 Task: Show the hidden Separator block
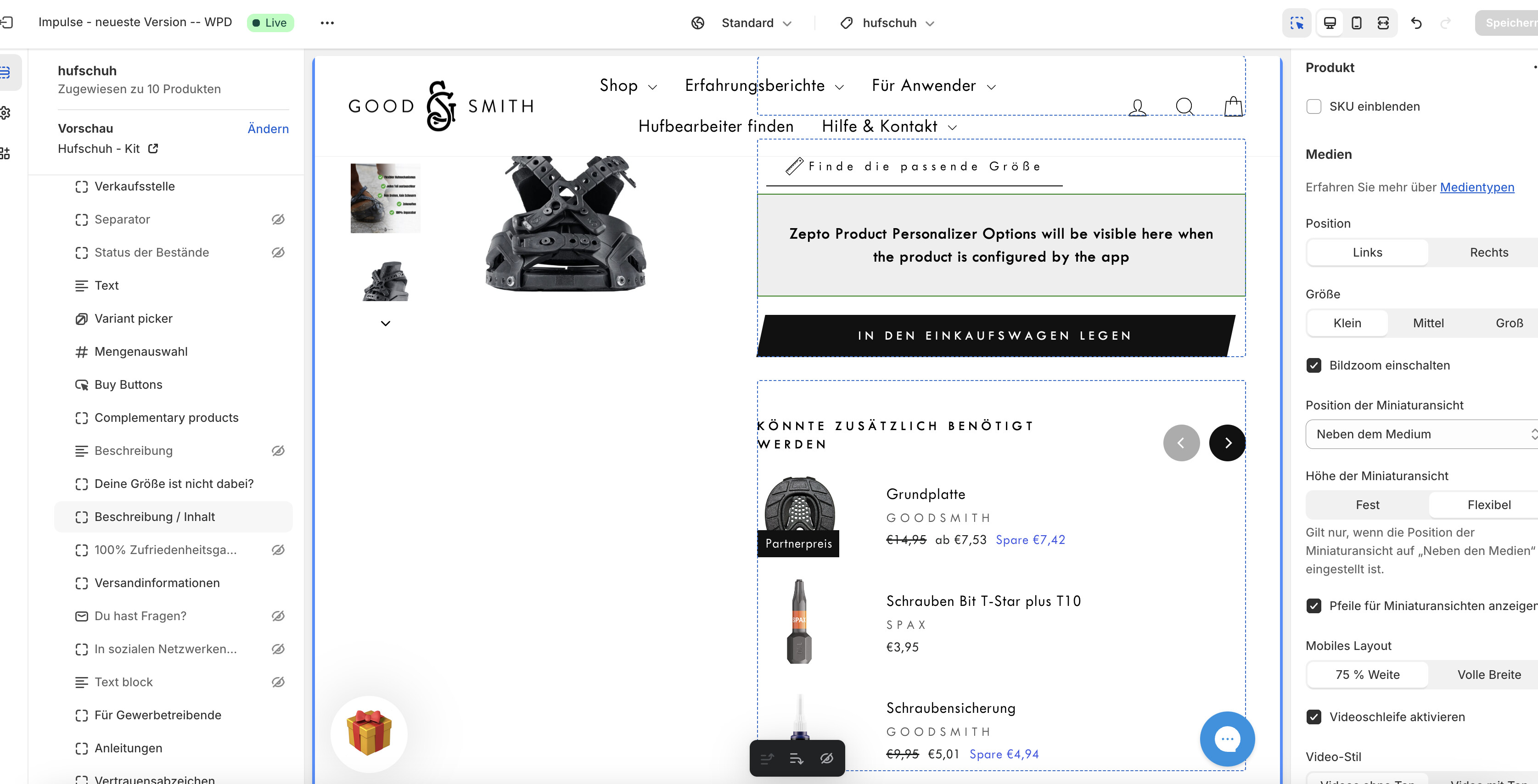point(278,219)
